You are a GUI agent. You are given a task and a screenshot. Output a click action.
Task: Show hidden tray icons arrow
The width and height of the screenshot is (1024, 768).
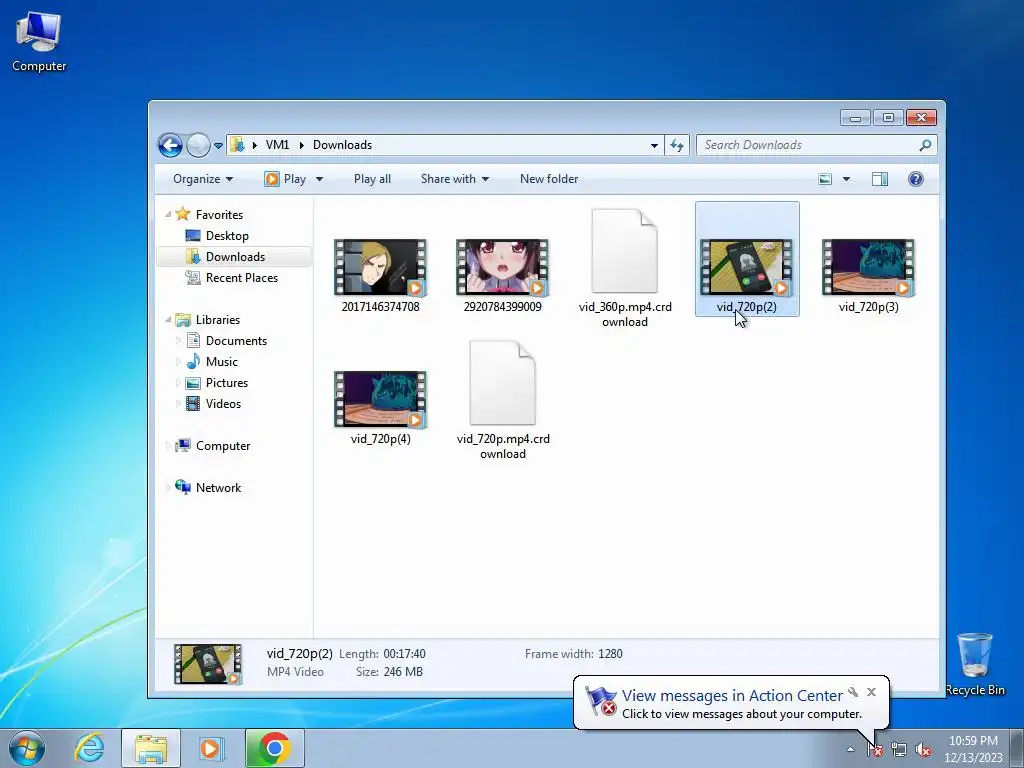[x=850, y=749]
